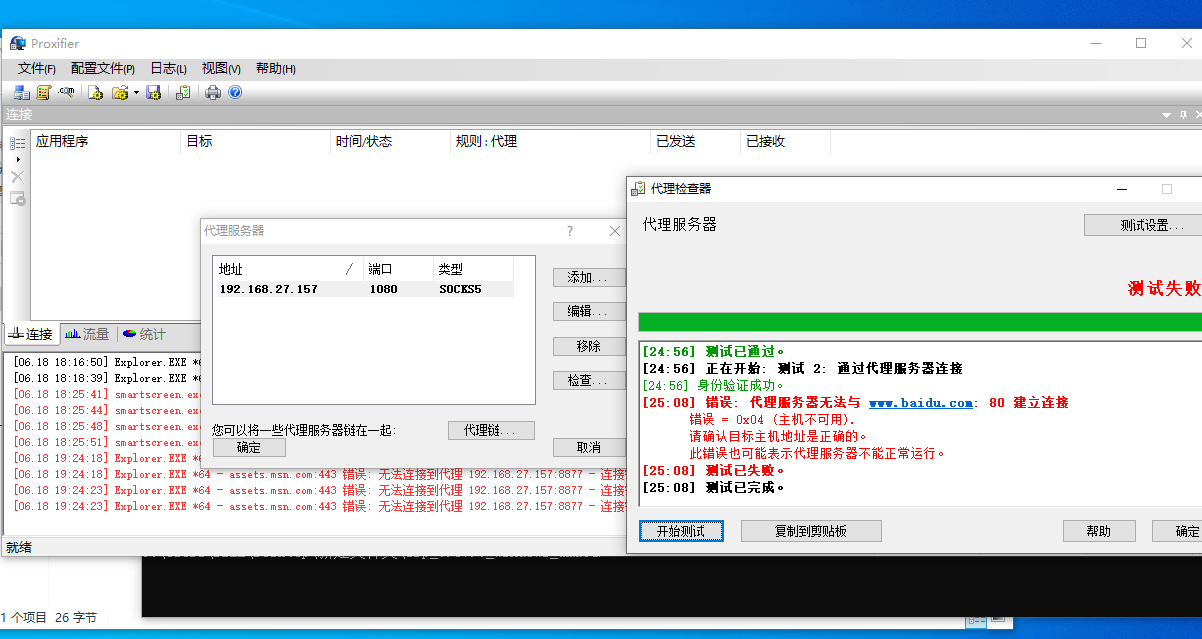Open Proxy Servers from the toolbar computer icon
Viewport: 1202px width, 639px height.
coord(21,92)
